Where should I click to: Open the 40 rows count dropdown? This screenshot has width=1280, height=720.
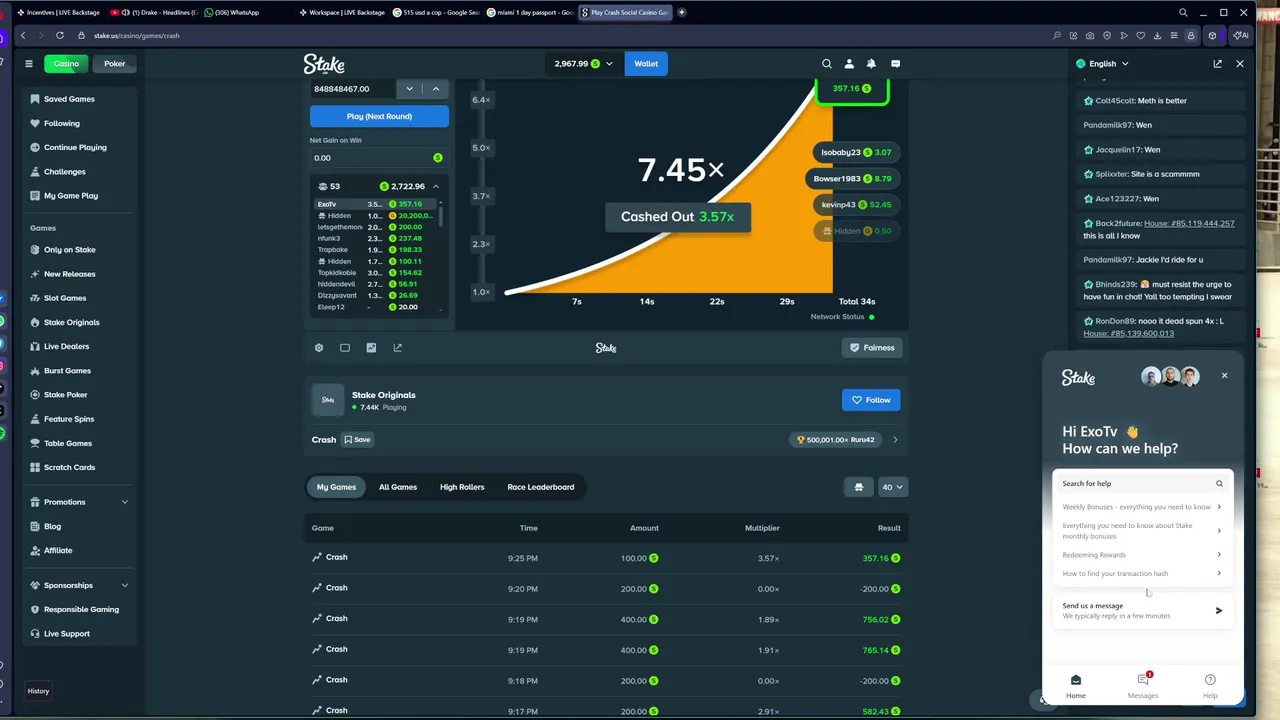coord(892,488)
